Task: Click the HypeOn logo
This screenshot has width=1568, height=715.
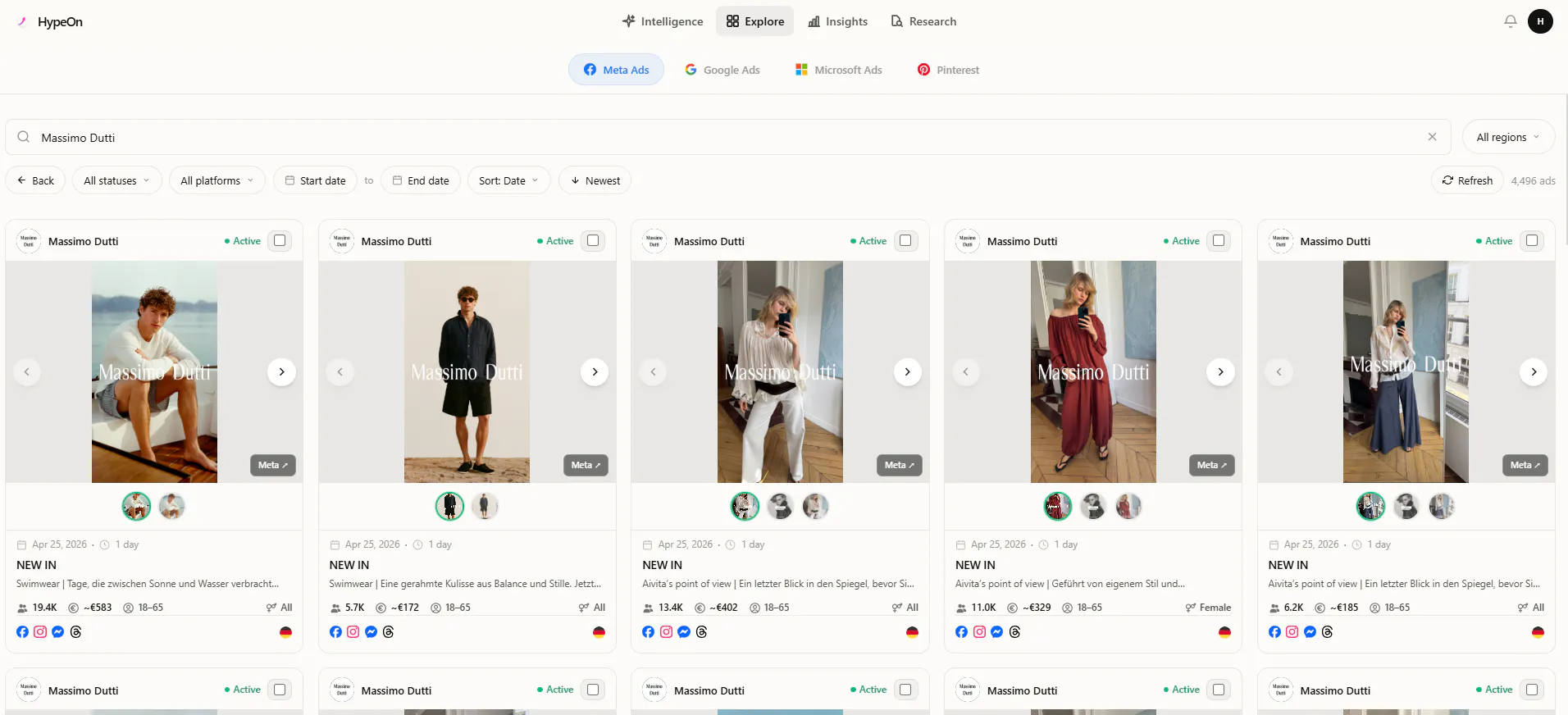Action: 50,22
